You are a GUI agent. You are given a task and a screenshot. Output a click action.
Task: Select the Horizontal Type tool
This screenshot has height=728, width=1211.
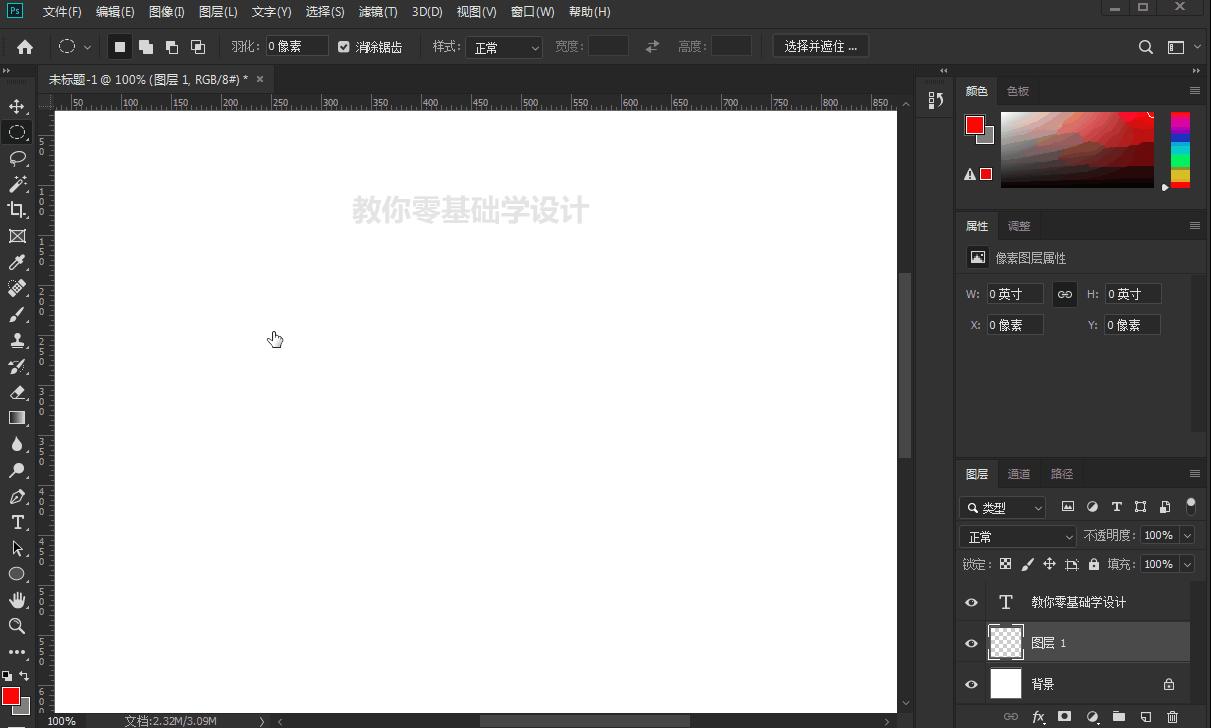[18, 522]
